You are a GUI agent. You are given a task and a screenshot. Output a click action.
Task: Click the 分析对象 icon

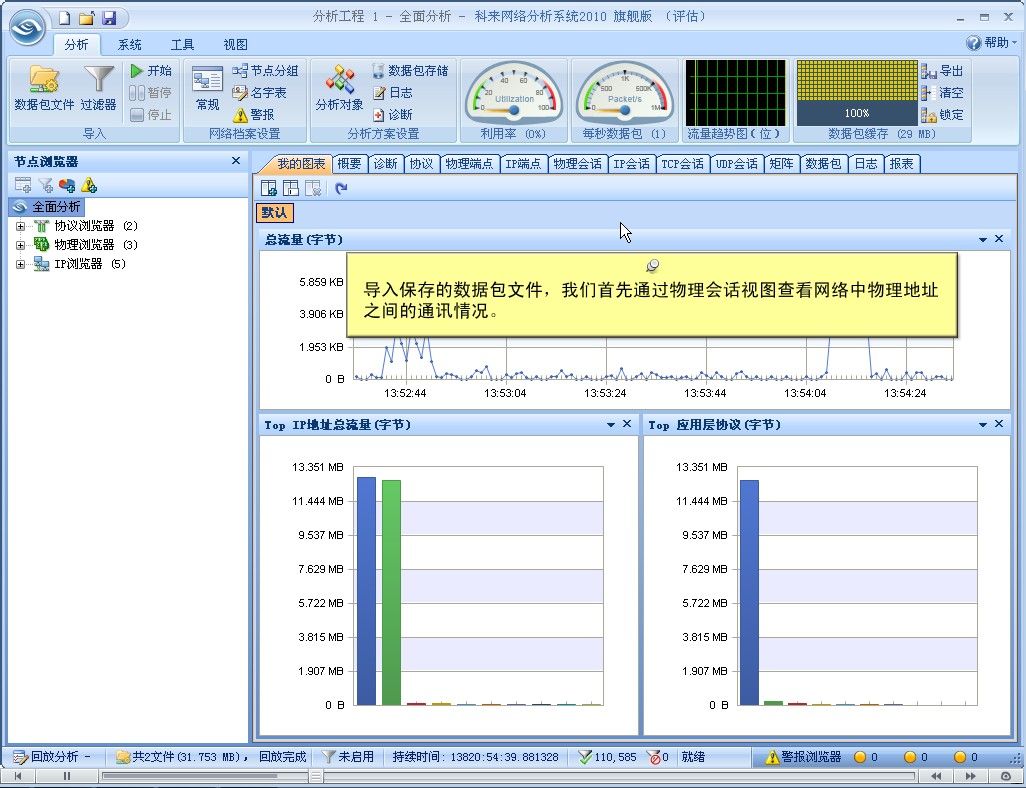pyautogui.click(x=339, y=87)
